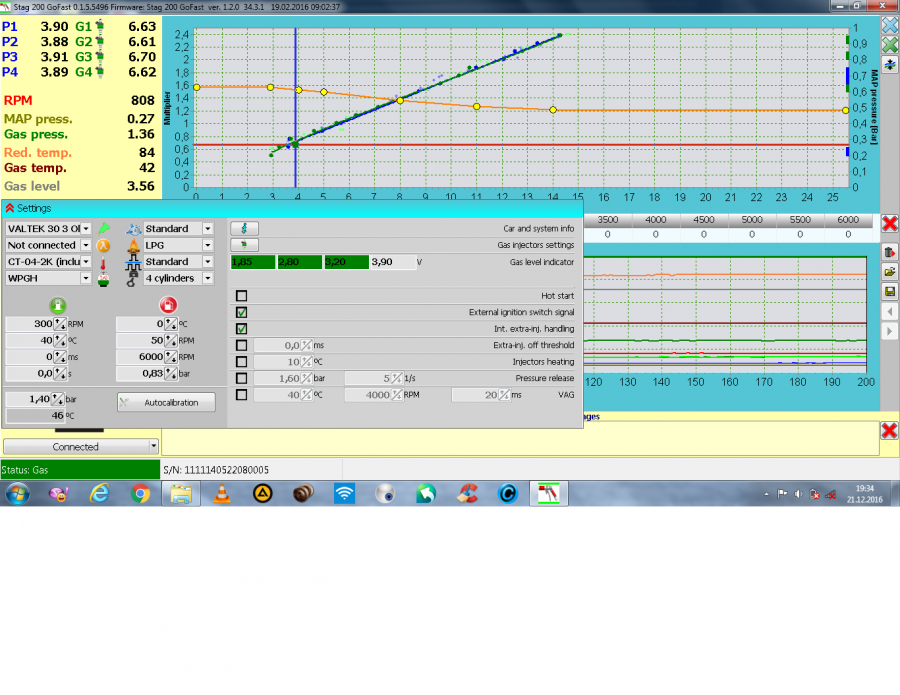Click the open oscilloscope file folder icon

click(889, 271)
